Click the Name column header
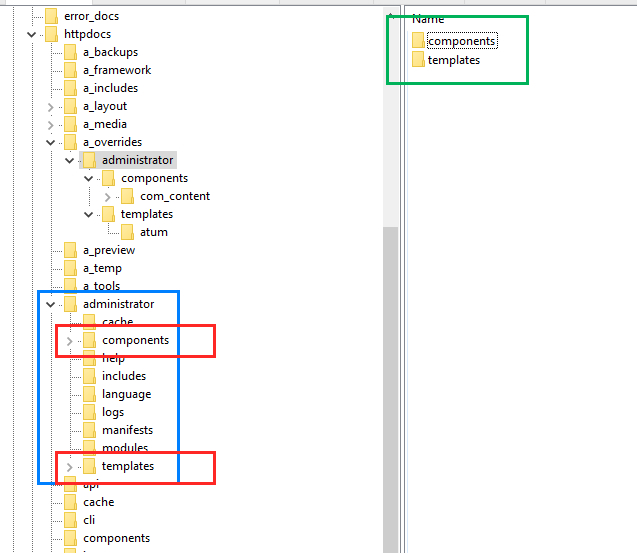This screenshot has width=637, height=553. click(428, 19)
